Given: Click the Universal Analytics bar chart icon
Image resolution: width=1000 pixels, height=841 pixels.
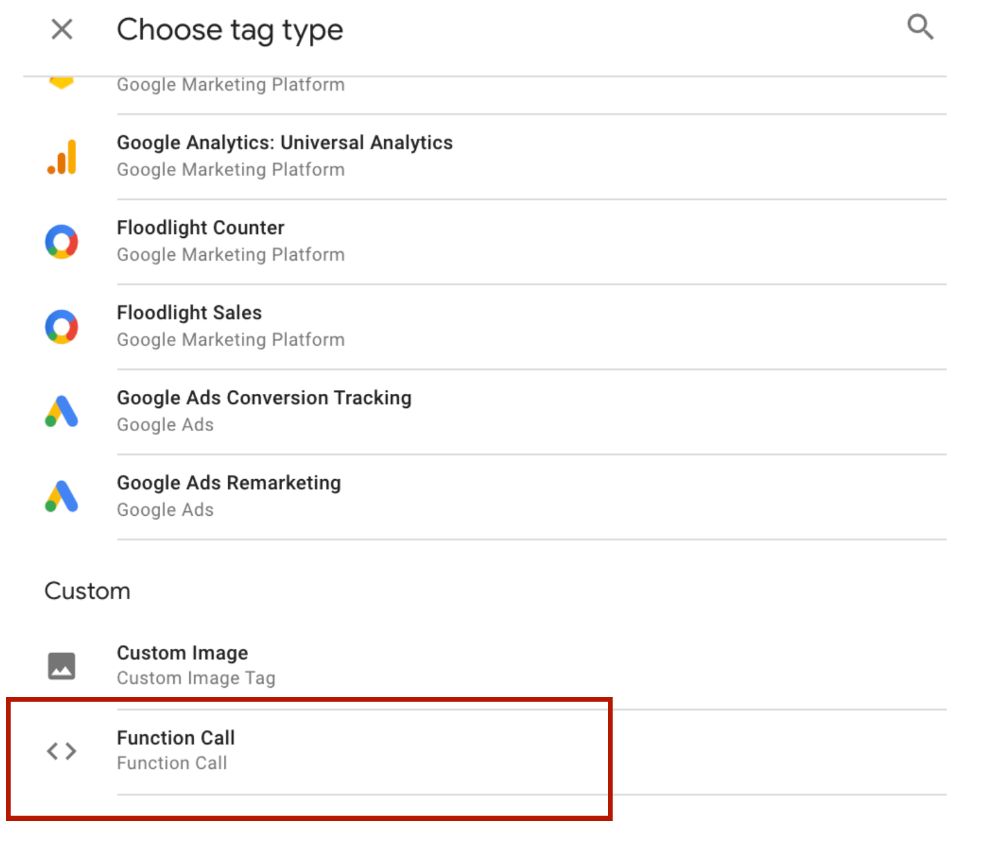Looking at the screenshot, I should 62,157.
